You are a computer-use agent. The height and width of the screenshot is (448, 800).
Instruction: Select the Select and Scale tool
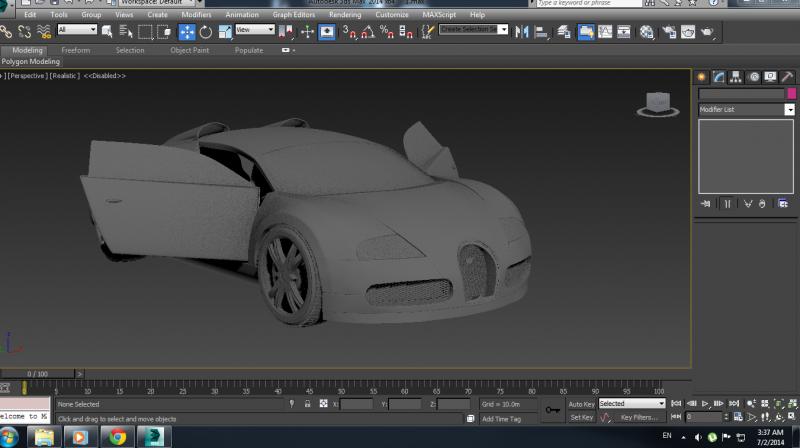tap(224, 32)
